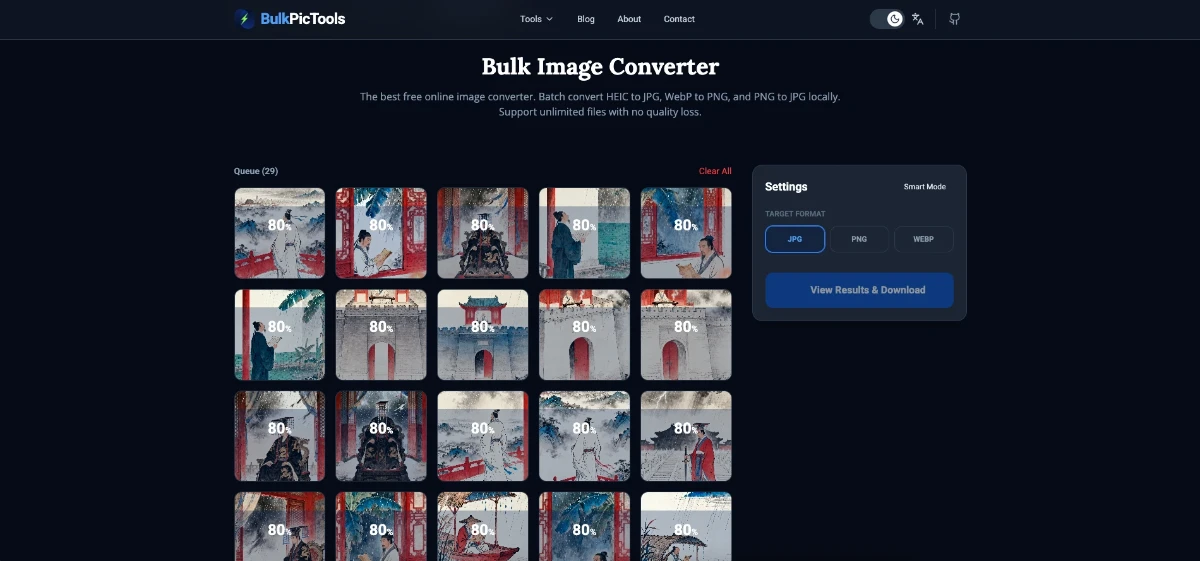Screen dimensions: 1200x561
Task: Choose WEBP target format
Action: 923,240
